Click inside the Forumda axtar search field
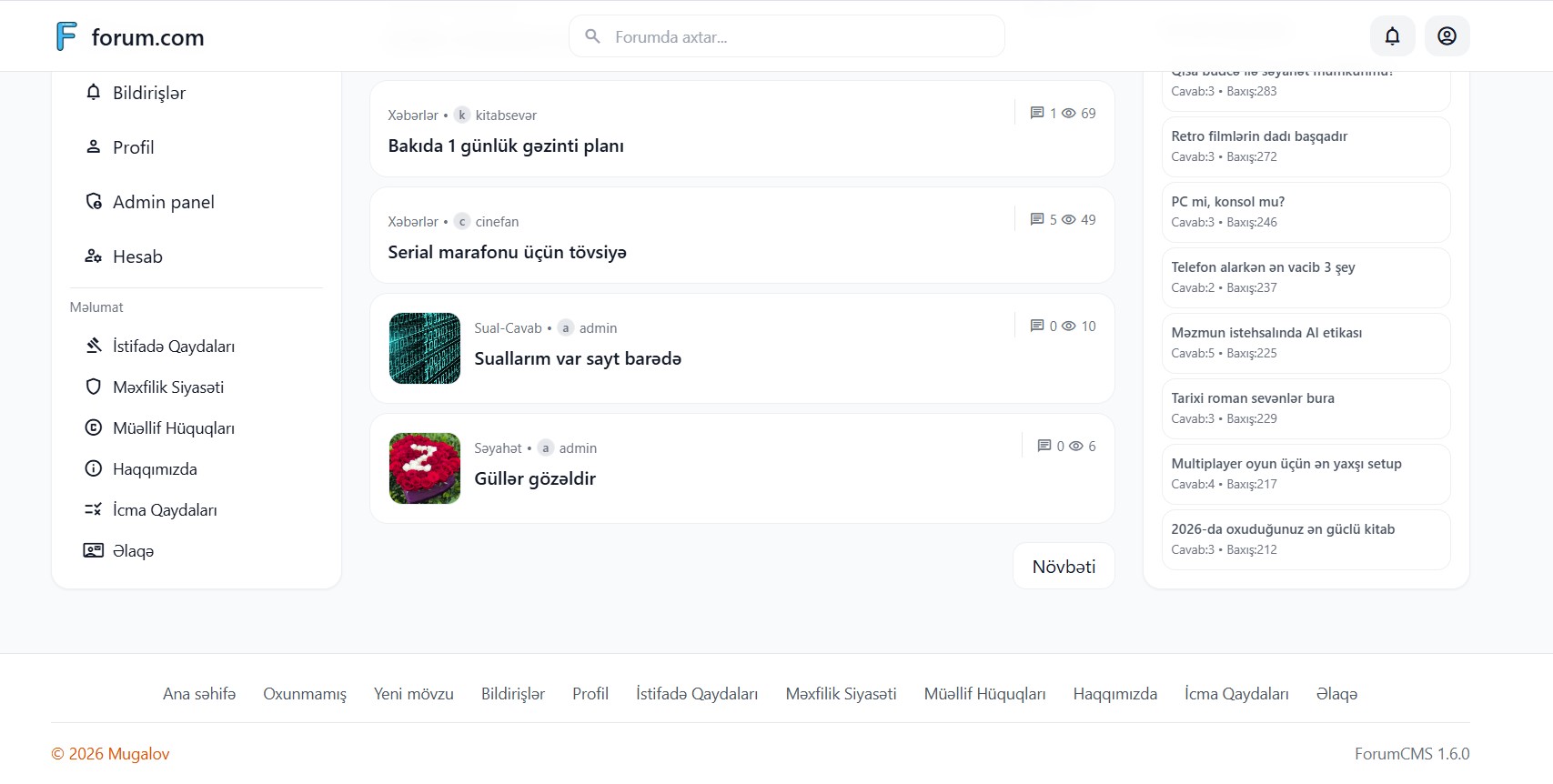The height and width of the screenshot is (784, 1553). pyautogui.click(x=801, y=37)
